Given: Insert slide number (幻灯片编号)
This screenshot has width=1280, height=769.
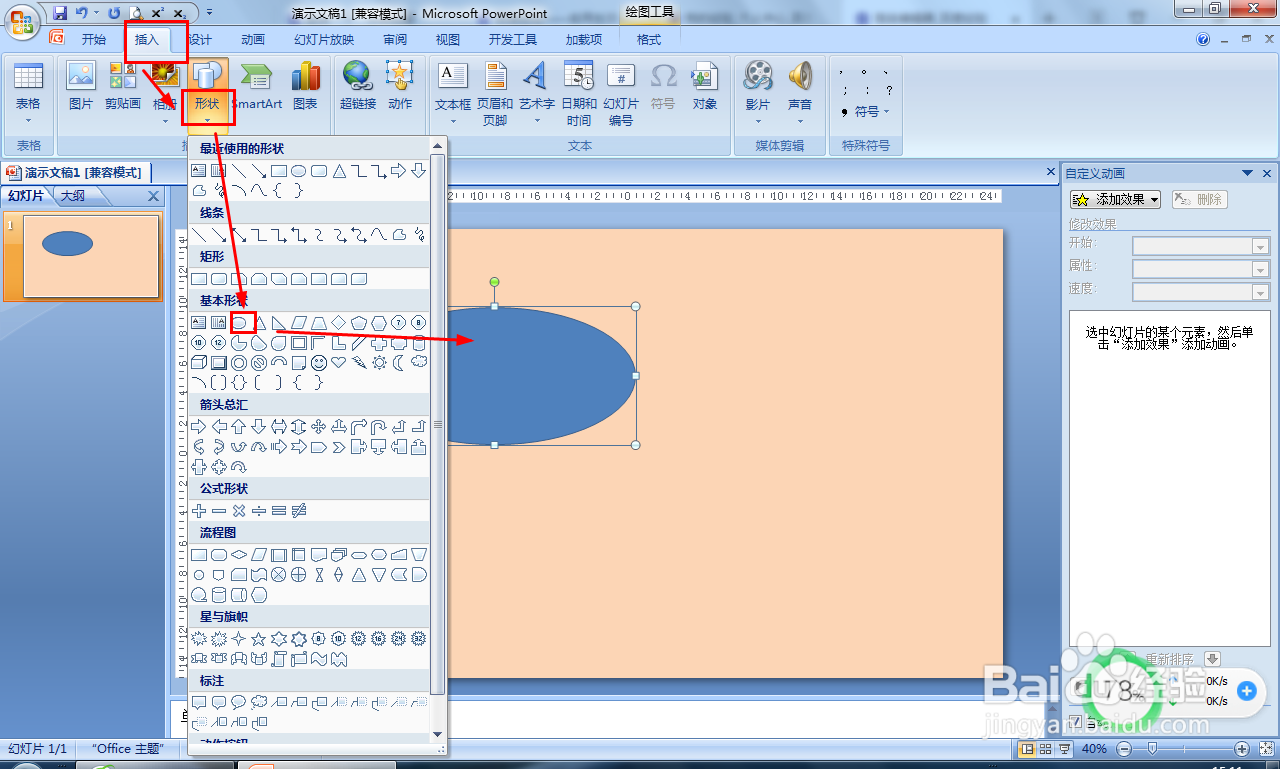Looking at the screenshot, I should tap(621, 93).
